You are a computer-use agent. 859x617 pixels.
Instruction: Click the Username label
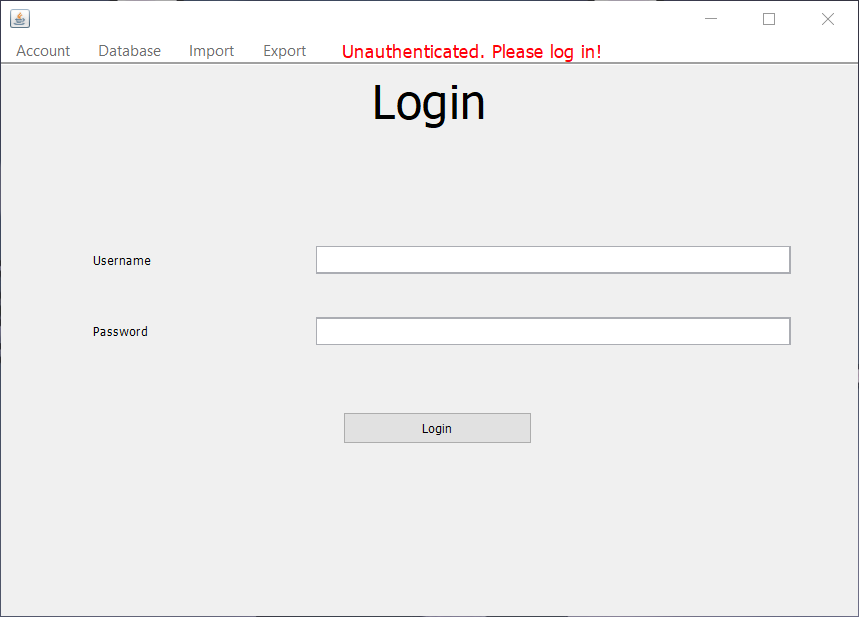pos(121,260)
